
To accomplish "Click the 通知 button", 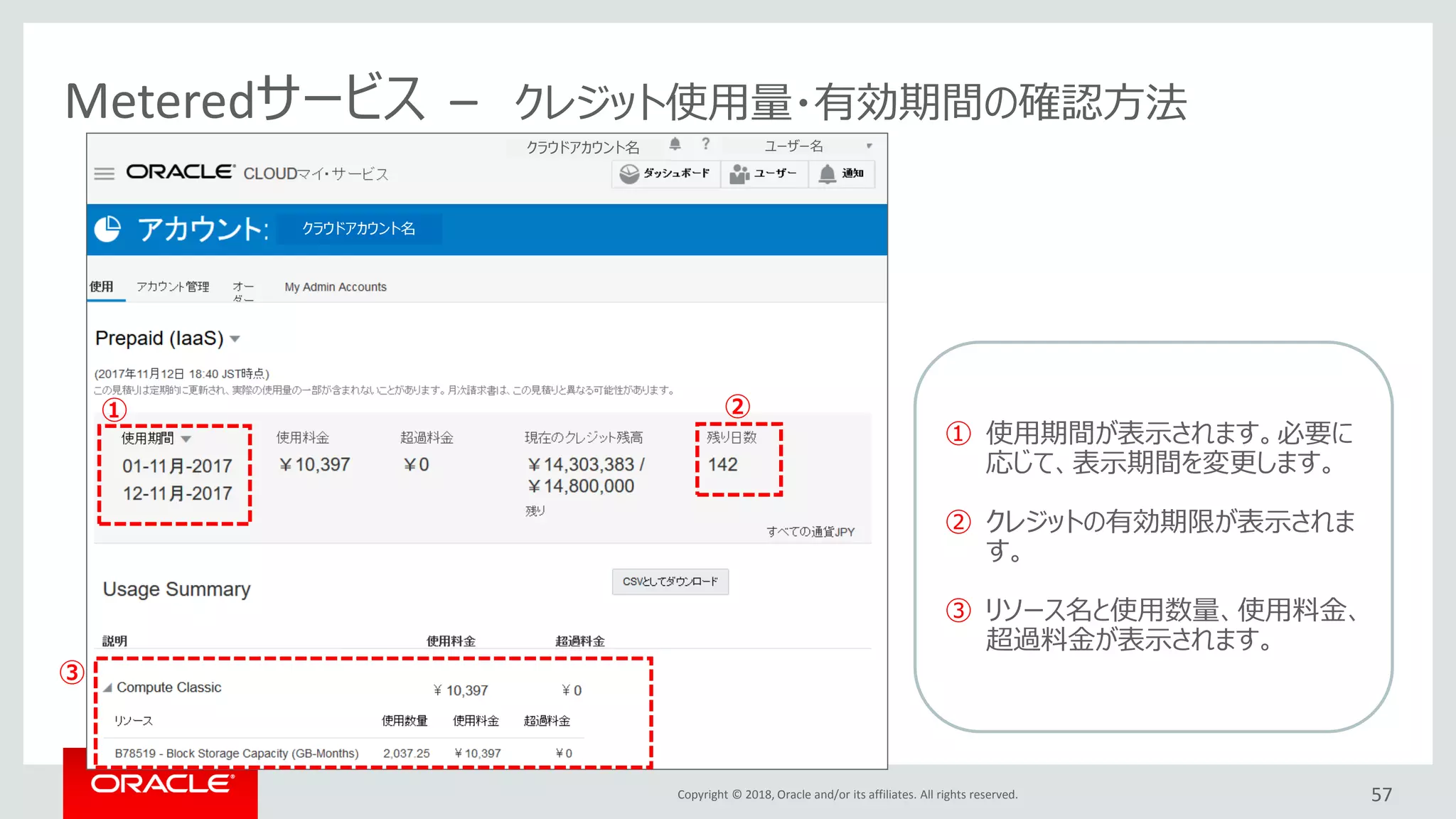I will pos(842,173).
